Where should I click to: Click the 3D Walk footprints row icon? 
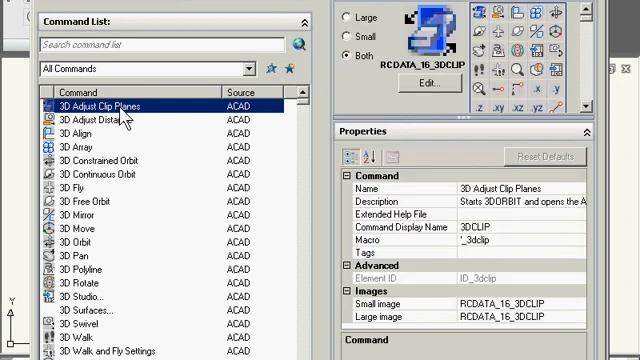49,337
